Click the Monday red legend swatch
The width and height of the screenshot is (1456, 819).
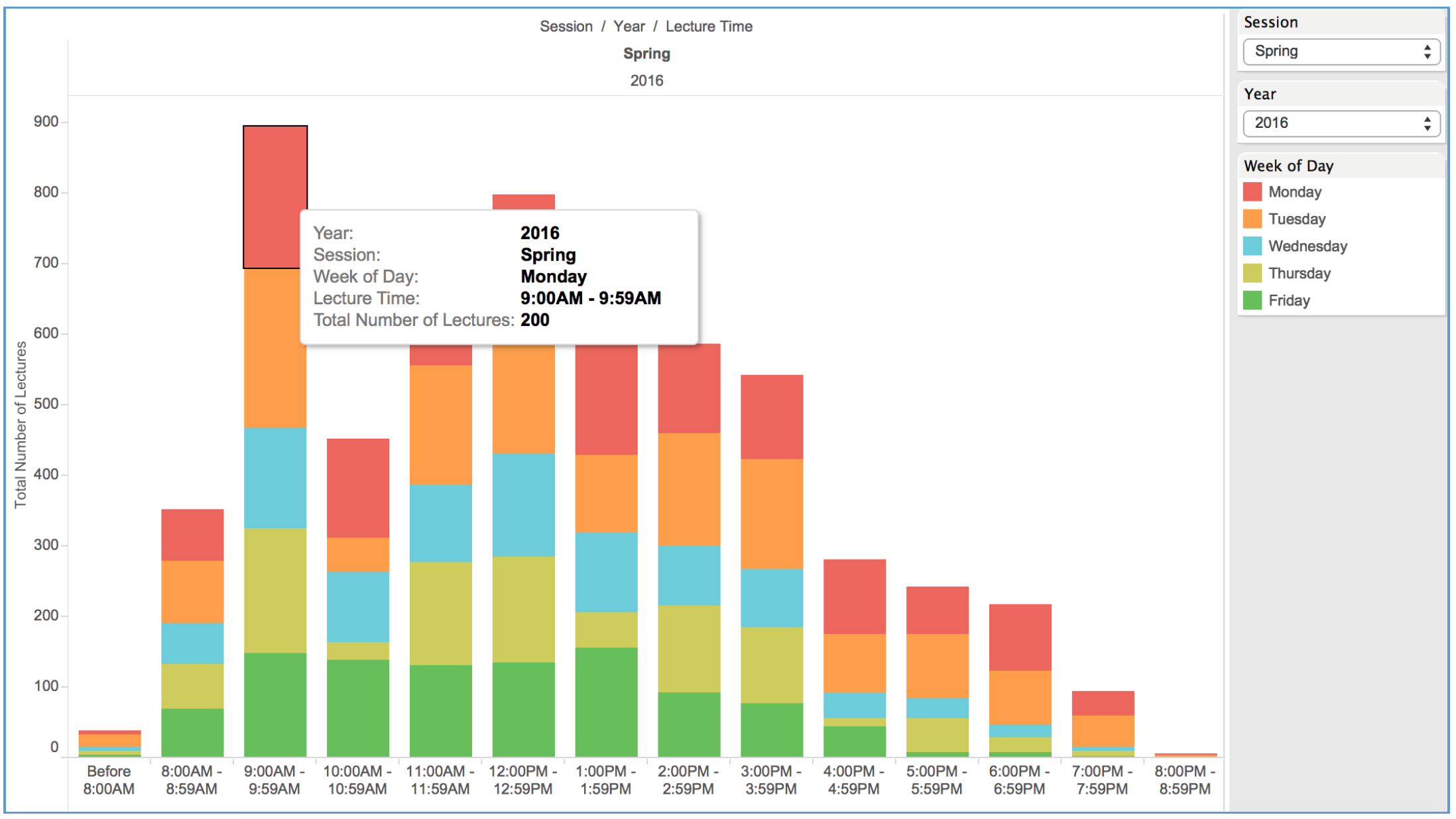click(1252, 192)
